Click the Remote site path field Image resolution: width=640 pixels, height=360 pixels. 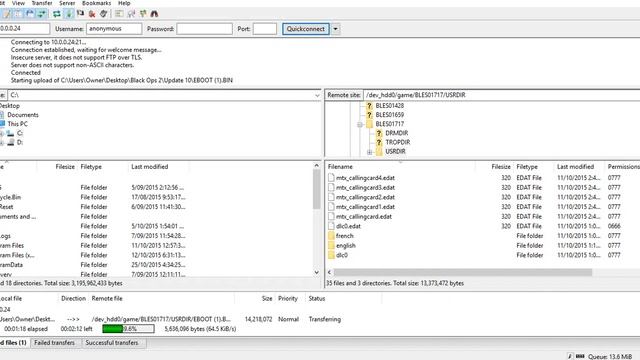coord(501,95)
